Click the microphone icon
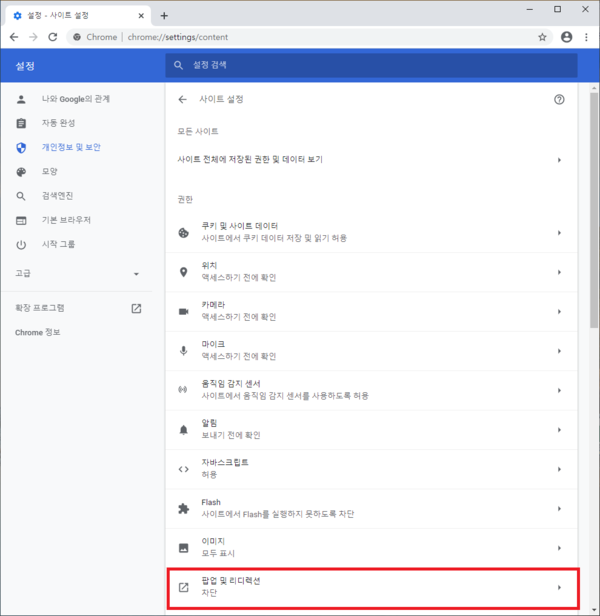 click(183, 351)
